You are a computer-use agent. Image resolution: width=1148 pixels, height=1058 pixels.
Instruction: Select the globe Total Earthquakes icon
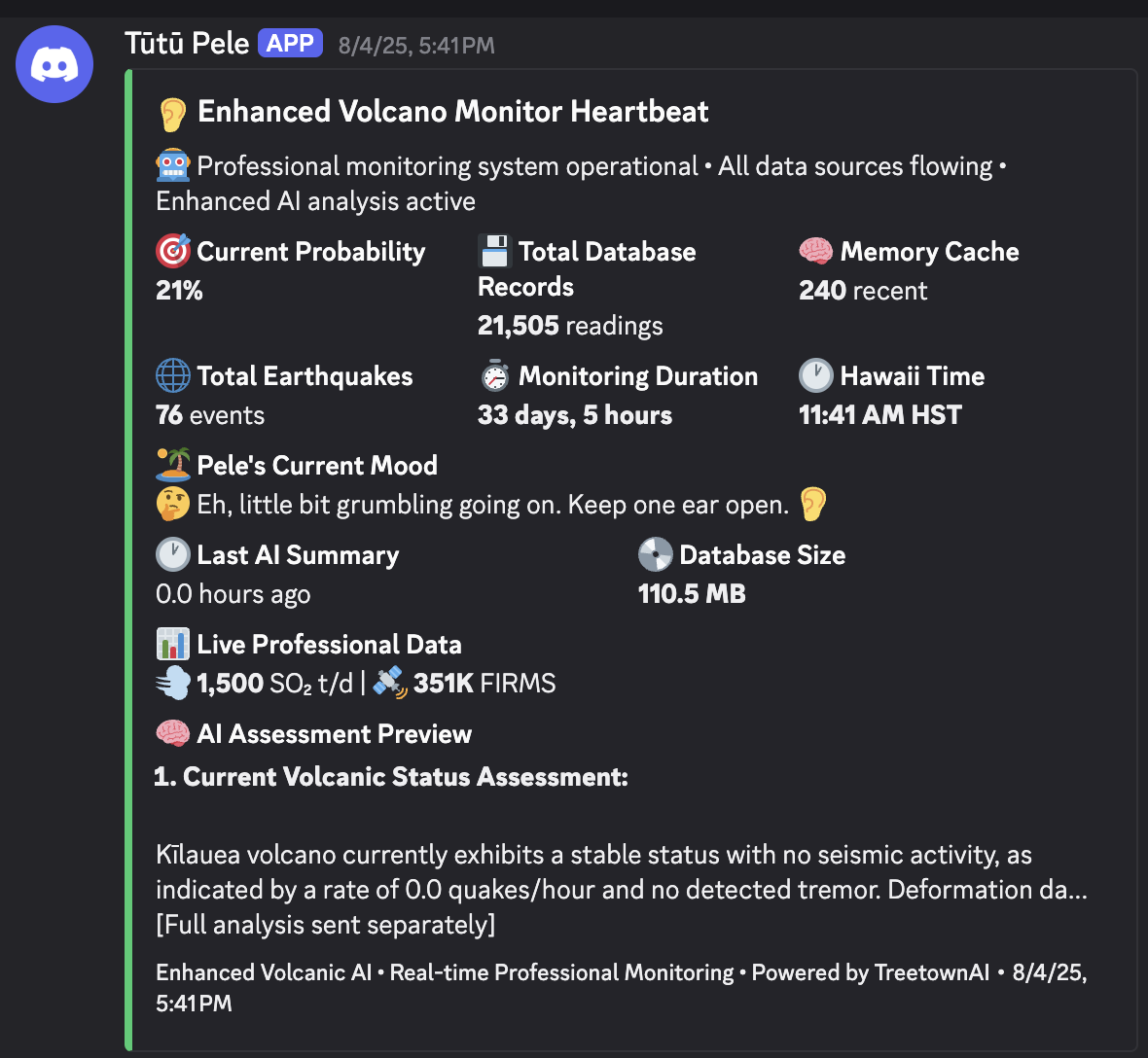[x=171, y=375]
